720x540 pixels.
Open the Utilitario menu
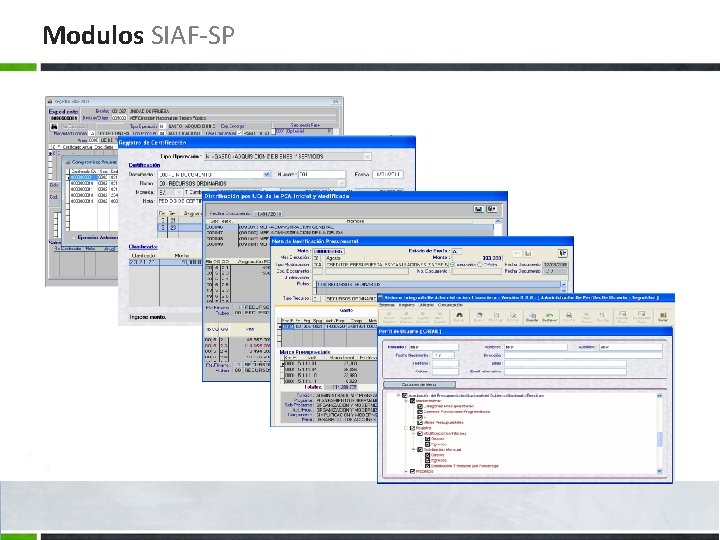point(426,305)
